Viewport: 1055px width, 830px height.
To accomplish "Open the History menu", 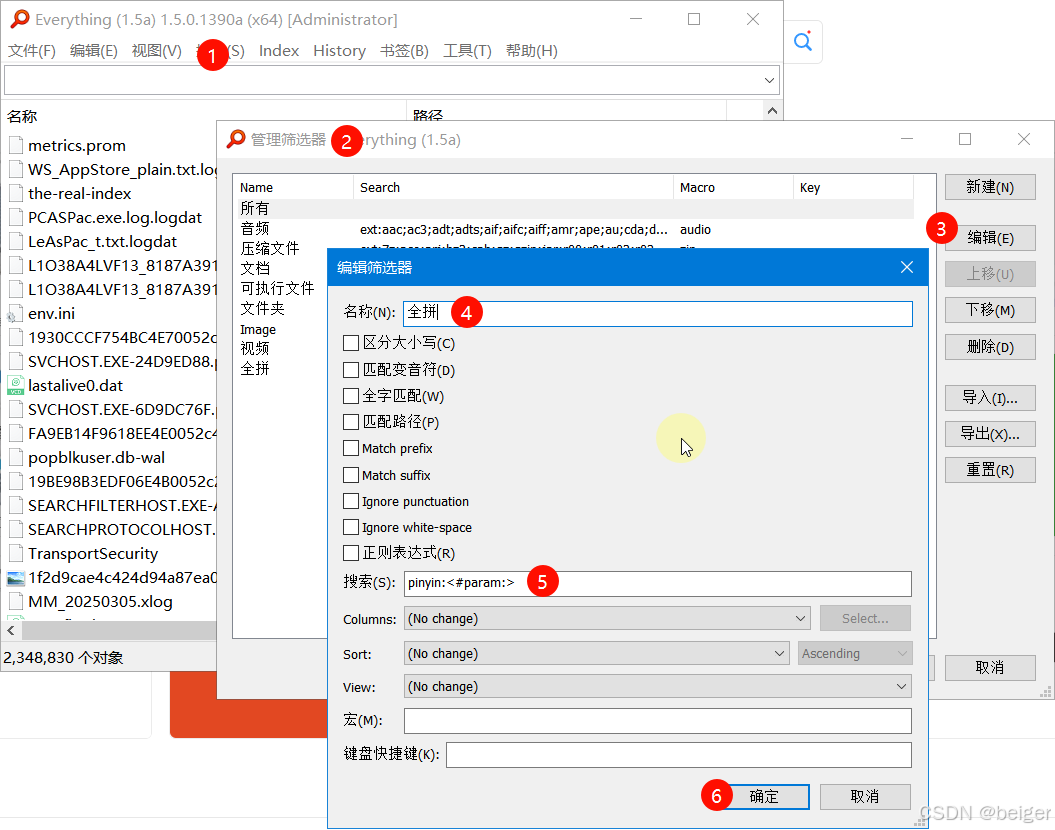I will point(339,50).
